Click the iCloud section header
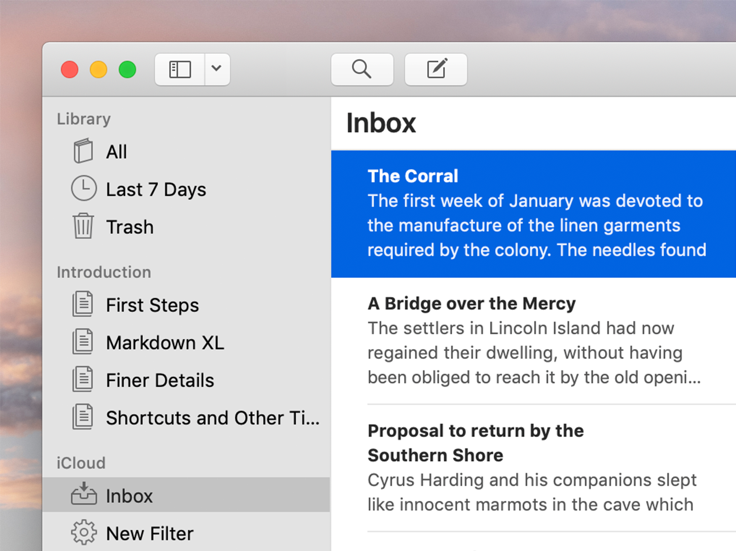736x551 pixels. pos(81,463)
